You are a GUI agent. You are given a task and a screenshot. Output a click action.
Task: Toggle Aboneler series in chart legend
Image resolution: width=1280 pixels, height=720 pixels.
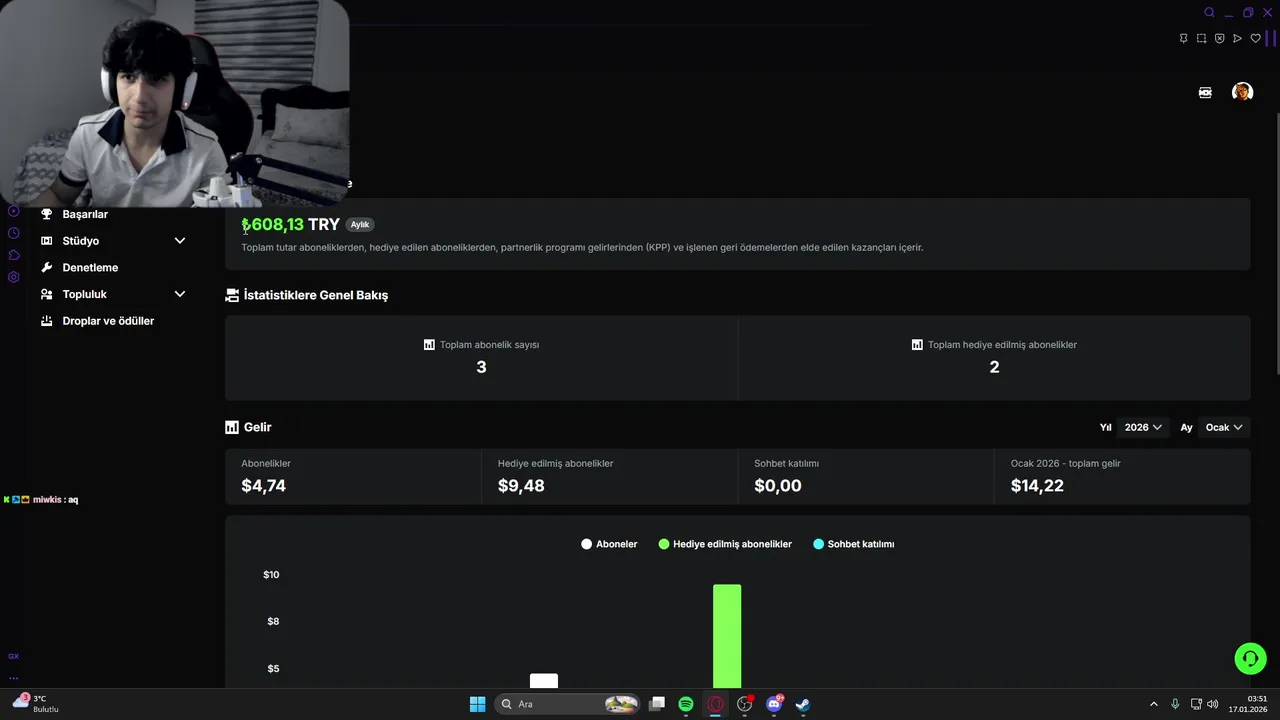609,544
